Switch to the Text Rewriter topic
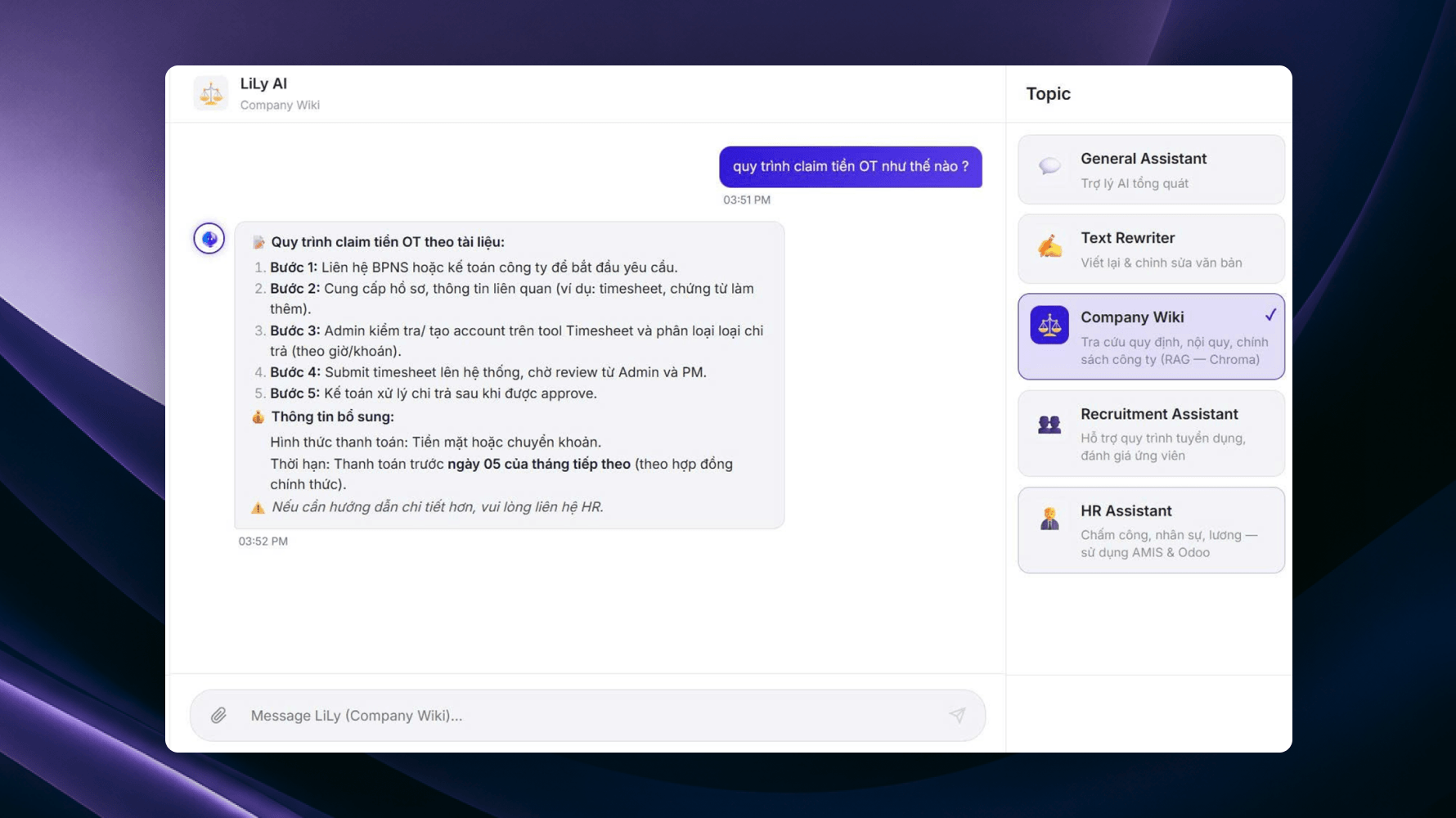 click(x=1151, y=249)
